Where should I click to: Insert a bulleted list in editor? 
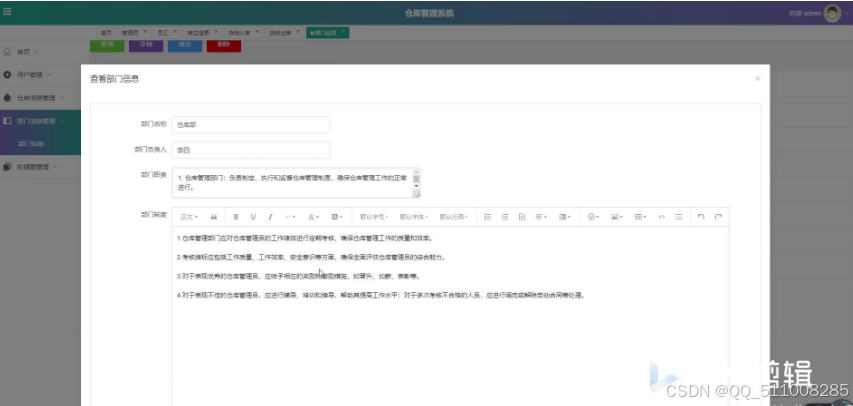[487, 217]
